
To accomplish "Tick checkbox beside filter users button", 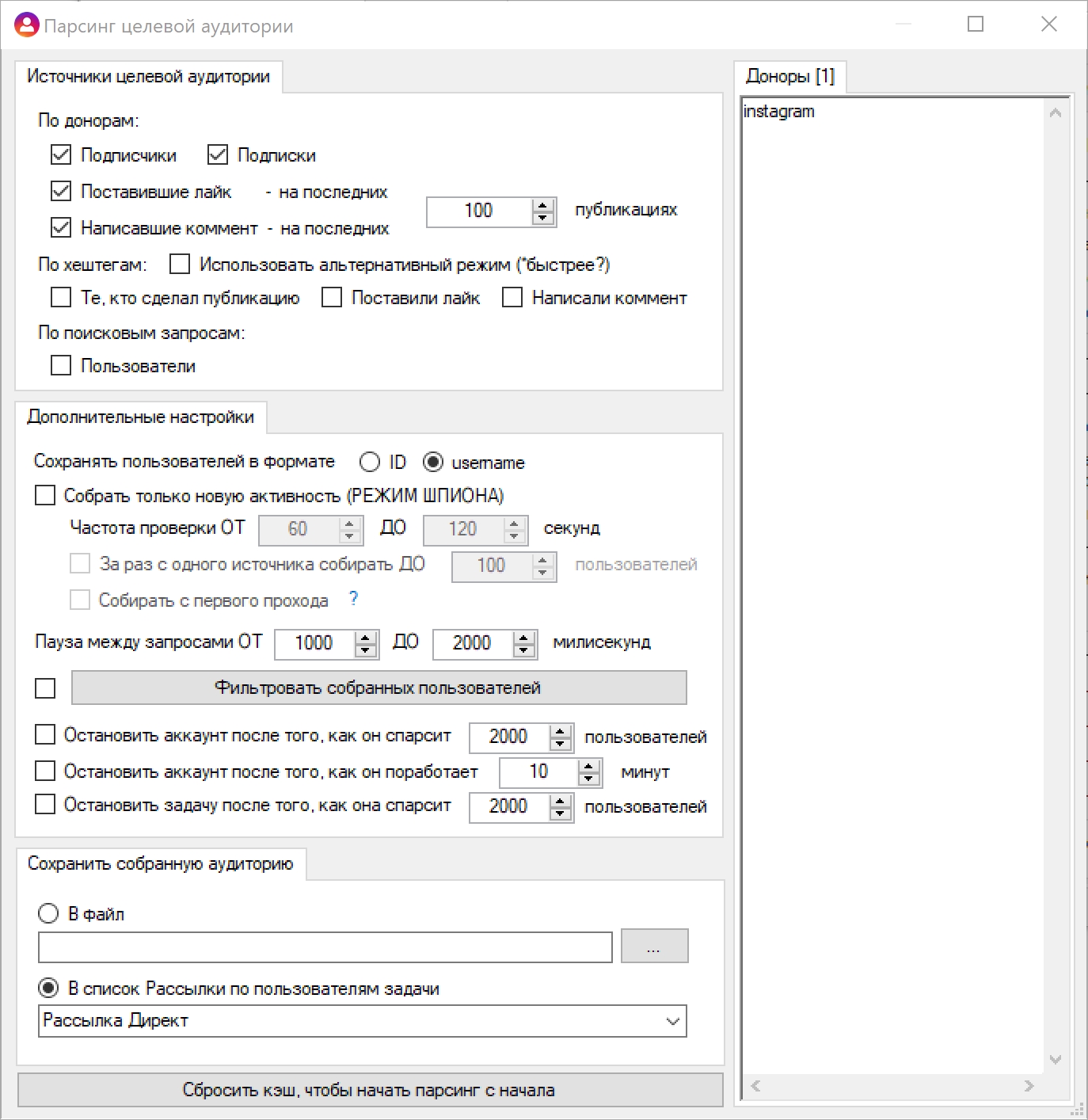I will (x=45, y=688).
